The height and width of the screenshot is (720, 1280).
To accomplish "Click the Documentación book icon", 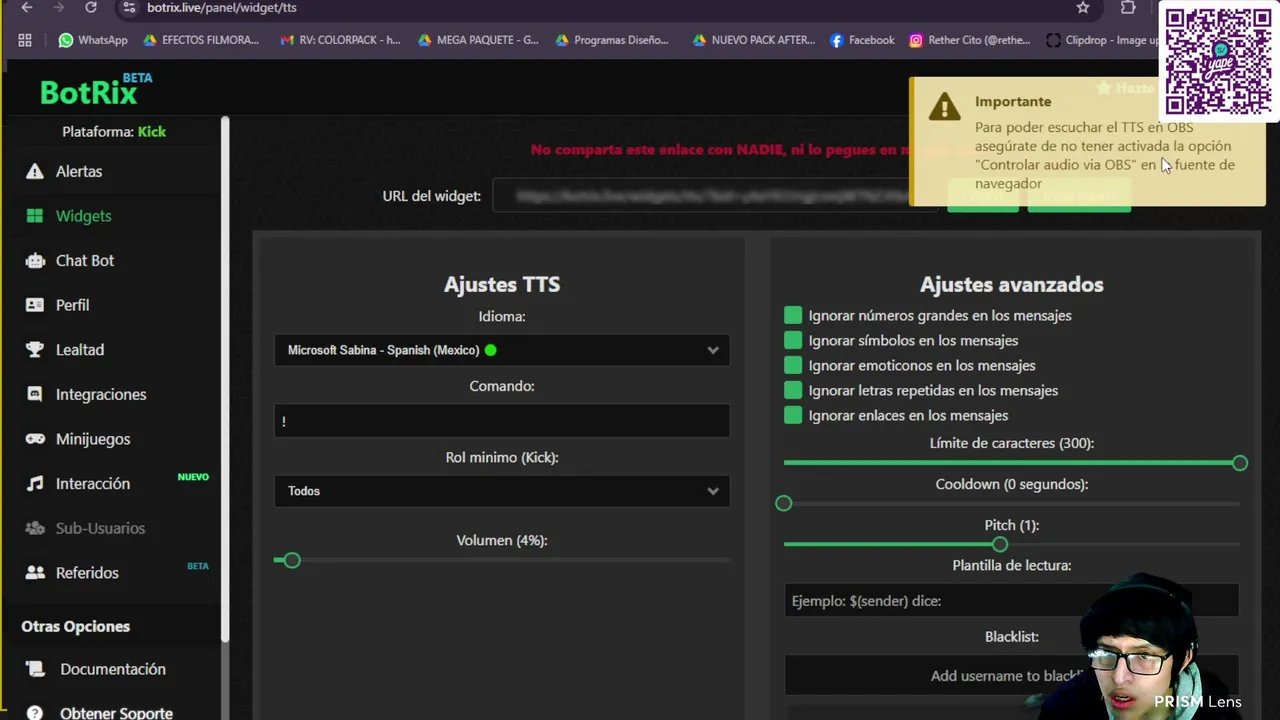I will coord(35,669).
